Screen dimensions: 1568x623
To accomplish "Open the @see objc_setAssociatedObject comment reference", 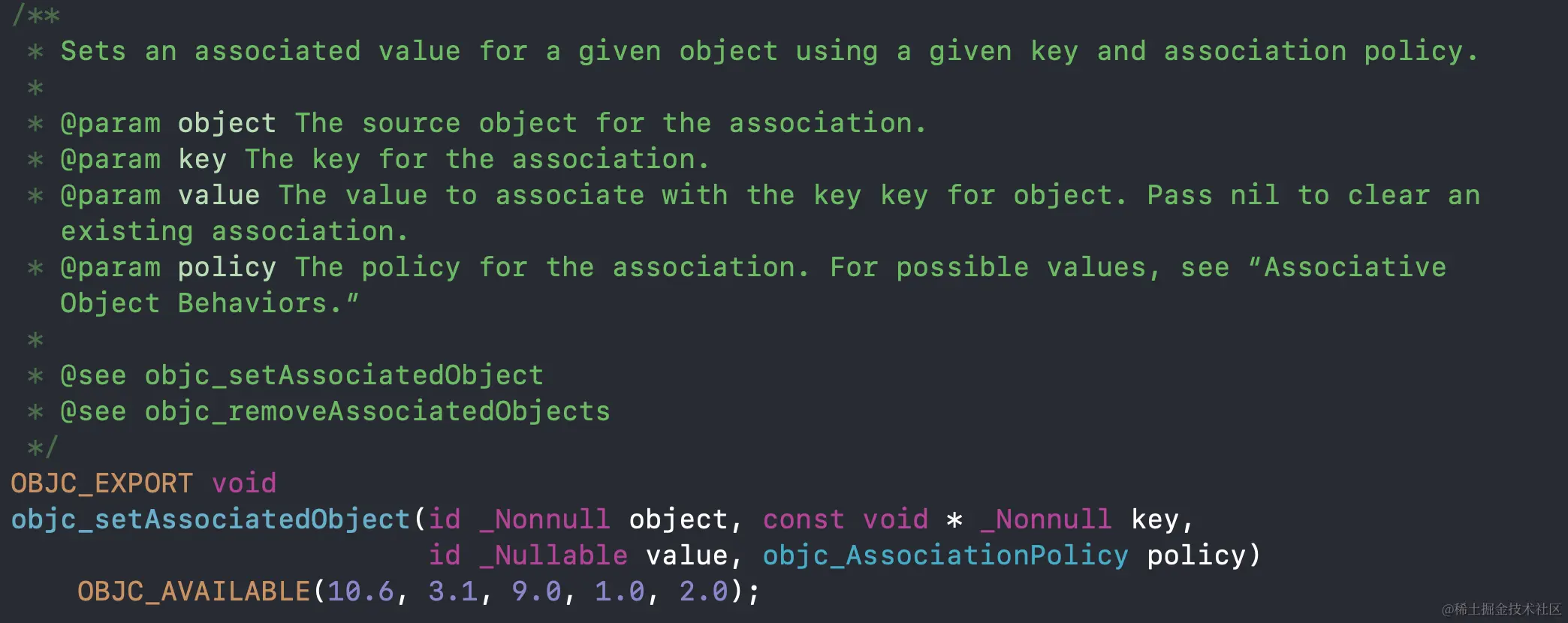I will pyautogui.click(x=344, y=375).
